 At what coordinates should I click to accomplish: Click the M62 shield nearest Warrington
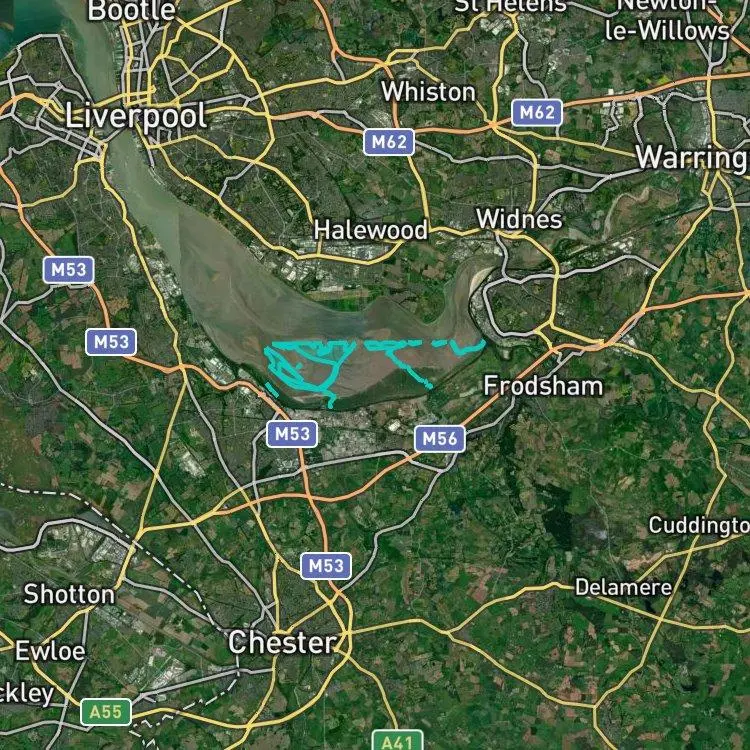point(537,113)
